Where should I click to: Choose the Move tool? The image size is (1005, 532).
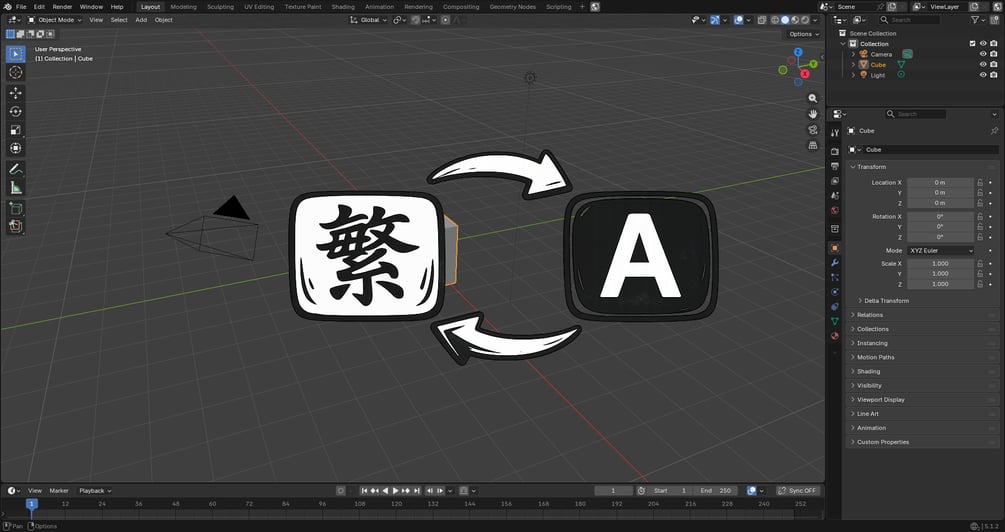point(16,94)
